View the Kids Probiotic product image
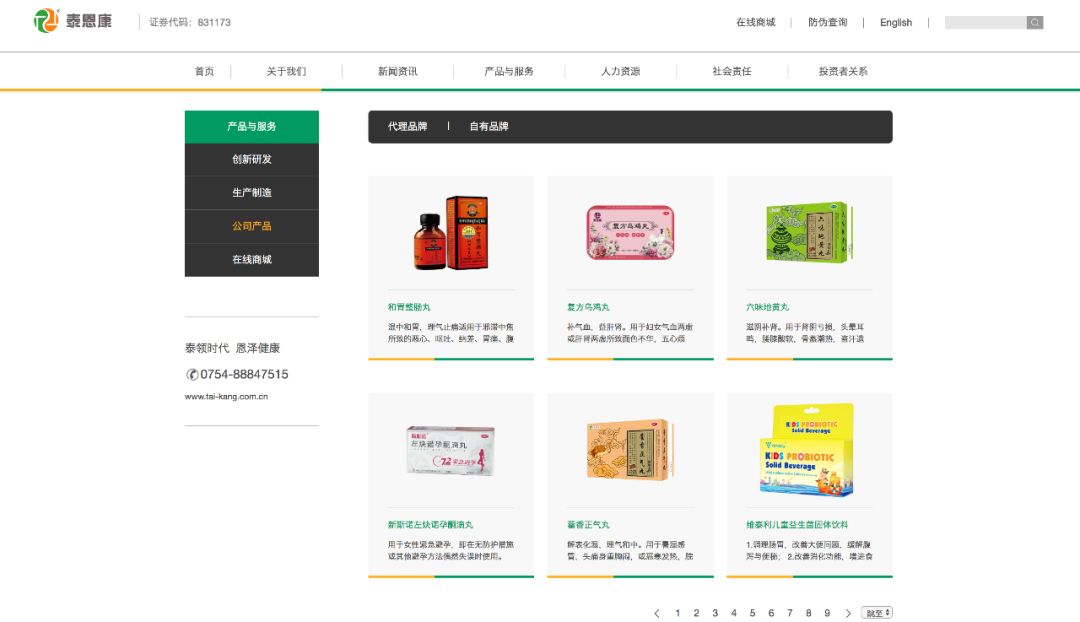 click(x=809, y=450)
